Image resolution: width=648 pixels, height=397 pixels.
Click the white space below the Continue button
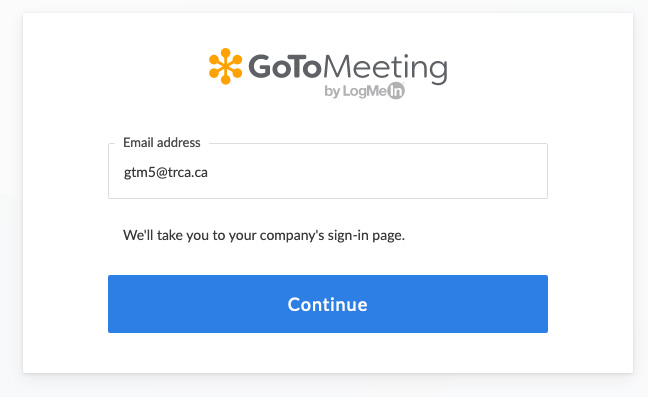click(328, 352)
